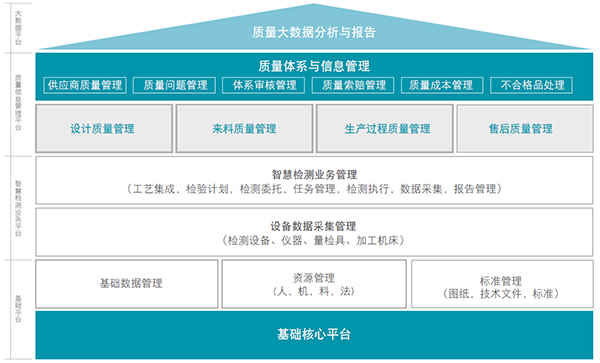This screenshot has width=600, height=363.
Task: Choose the 不合格品处理 box
Action: pyautogui.click(x=532, y=85)
